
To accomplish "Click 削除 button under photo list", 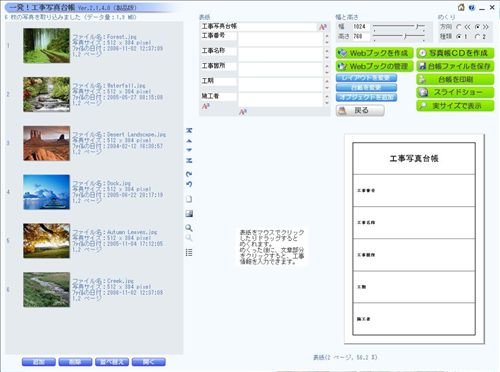I will click(x=75, y=362).
